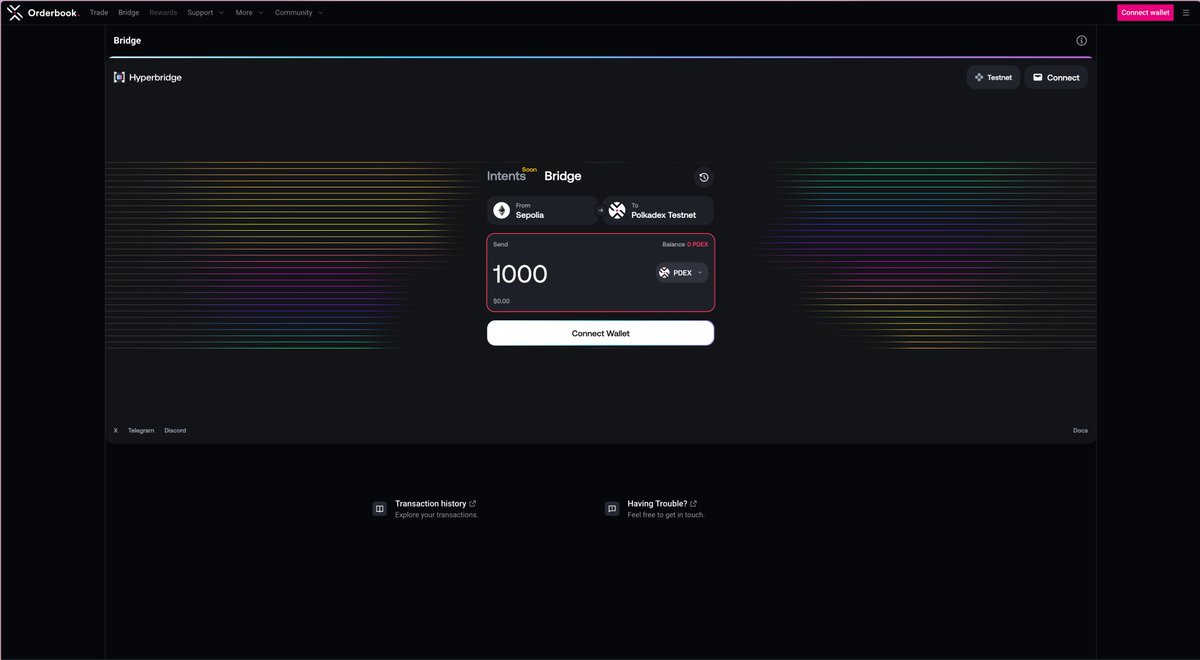This screenshot has height=660, width=1200.
Task: Expand the More menu dropdown
Action: (x=250, y=12)
